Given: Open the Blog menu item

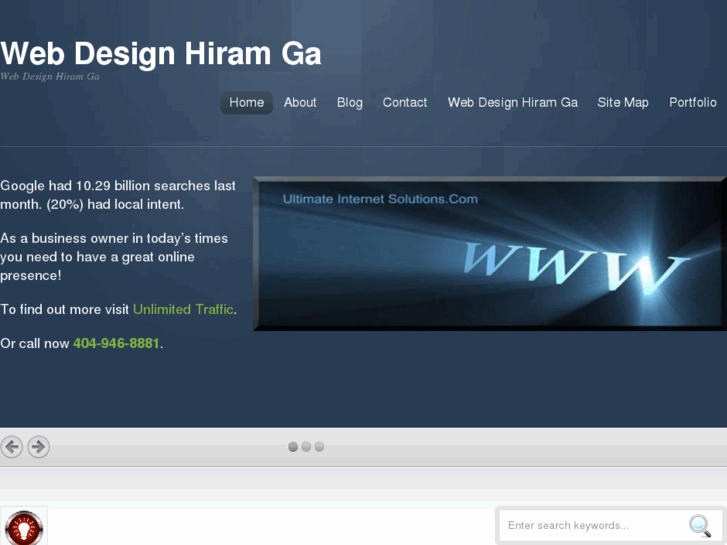Looking at the screenshot, I should coord(350,103).
